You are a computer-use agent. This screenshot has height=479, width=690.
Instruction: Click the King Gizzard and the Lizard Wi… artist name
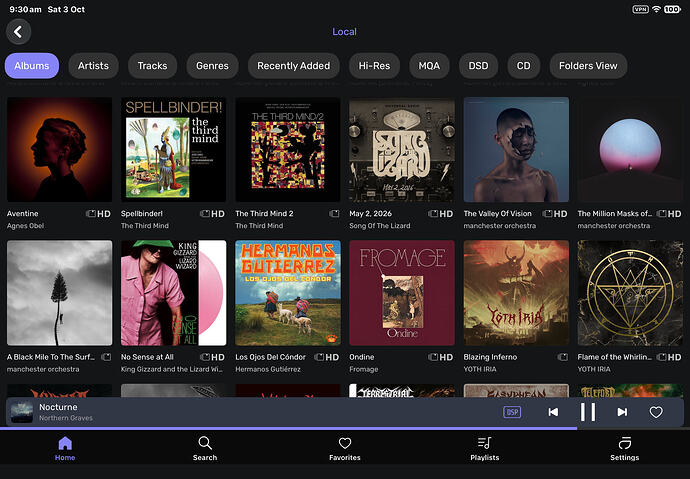[x=172, y=369]
